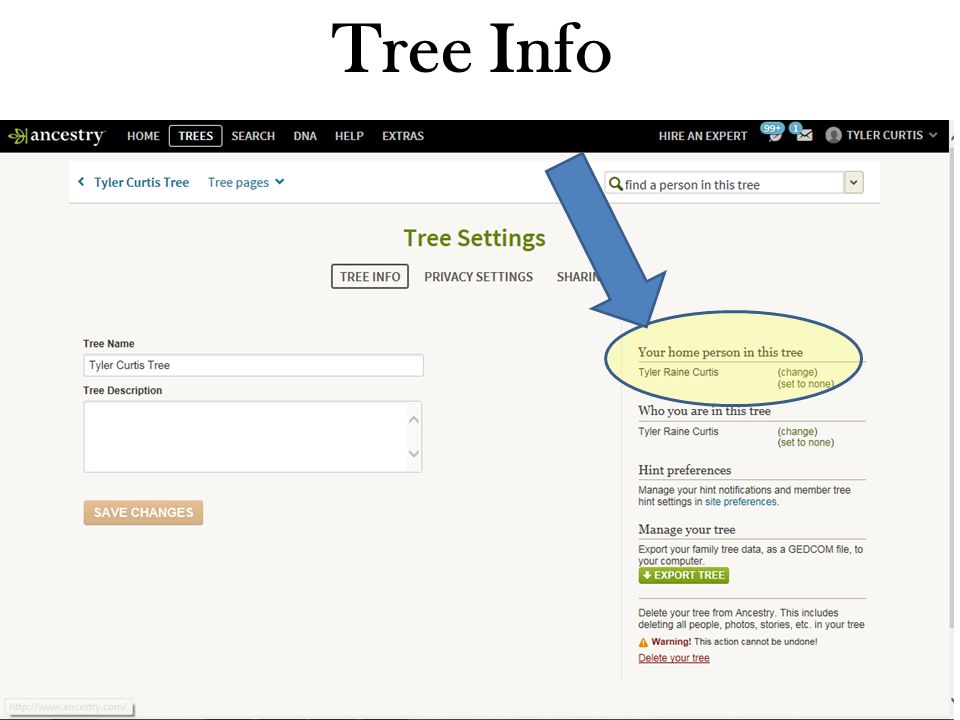960x720 pixels.
Task: Click description box scroll down arrow
Action: pos(414,454)
